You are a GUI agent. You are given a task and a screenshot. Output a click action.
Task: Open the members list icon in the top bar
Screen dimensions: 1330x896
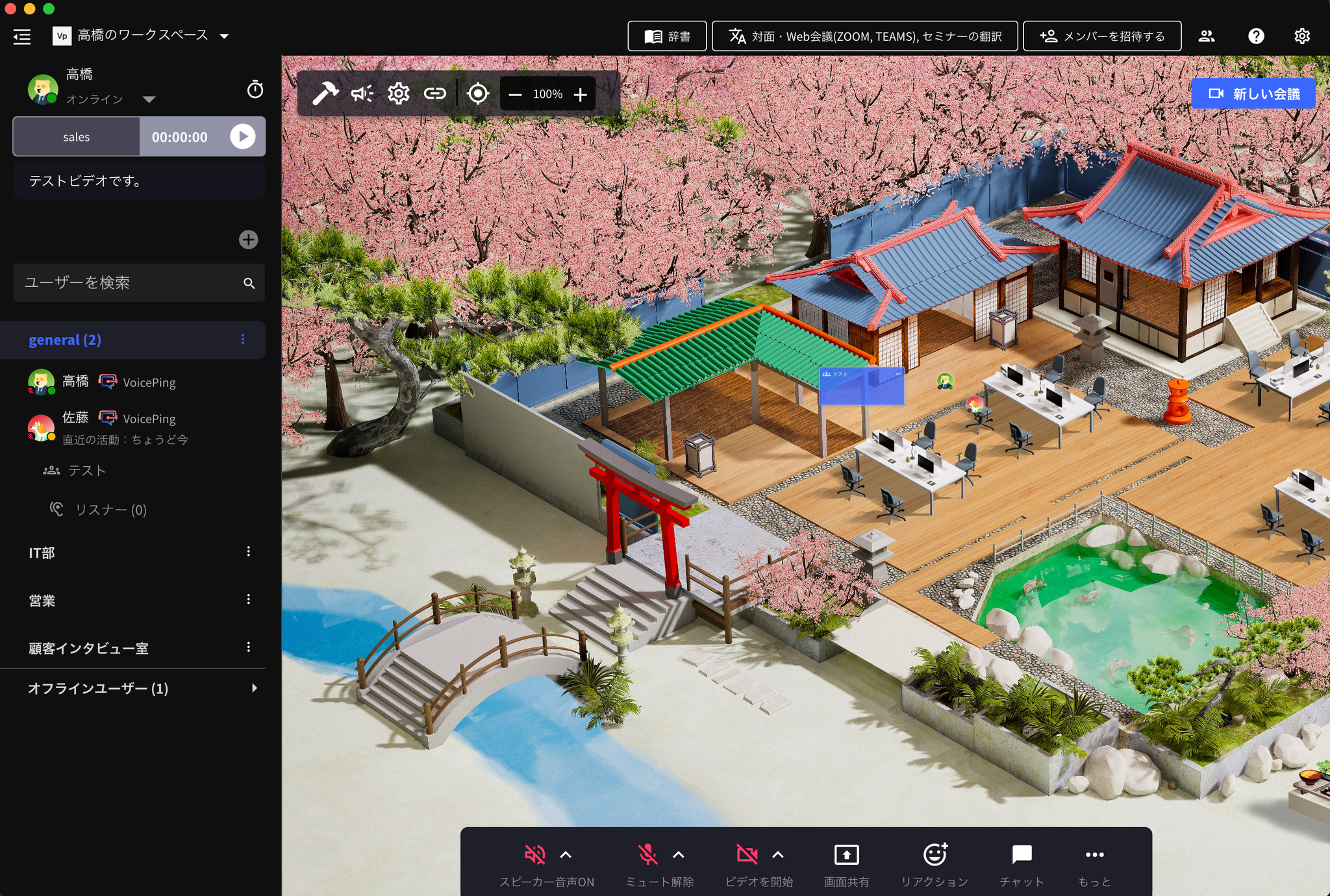tap(1208, 36)
